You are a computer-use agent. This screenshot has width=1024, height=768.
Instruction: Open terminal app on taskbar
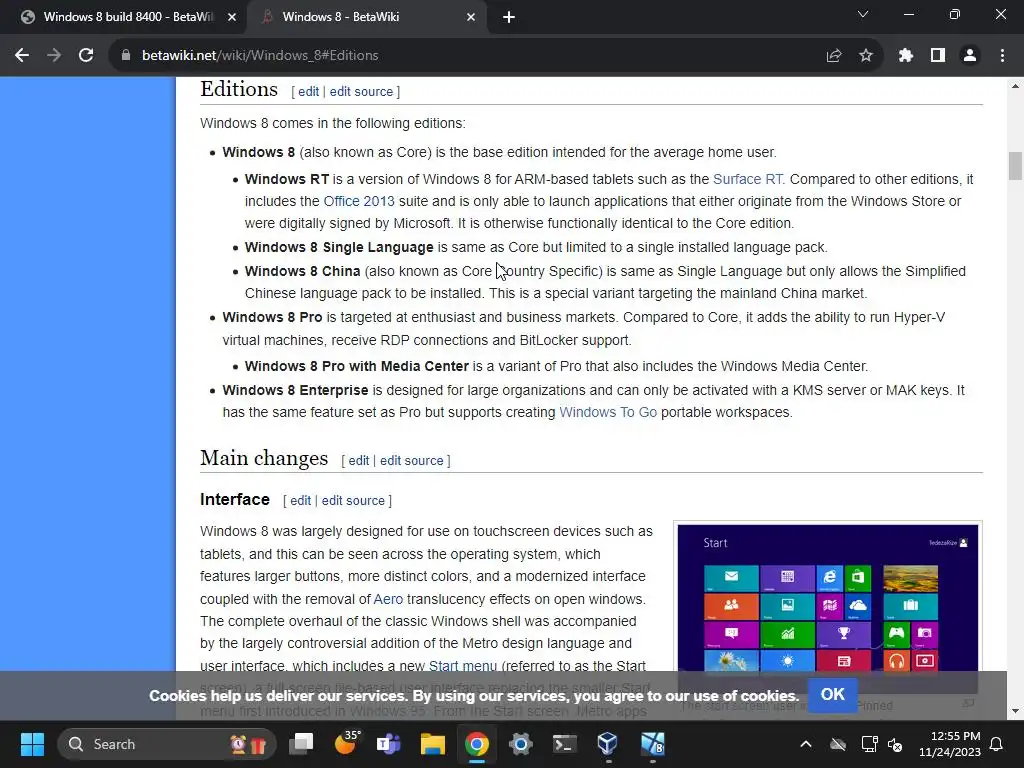coord(564,744)
